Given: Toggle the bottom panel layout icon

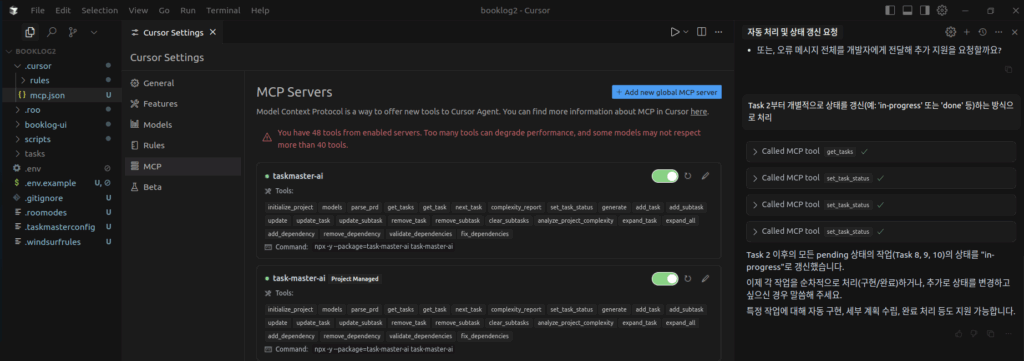Looking at the screenshot, I should (x=907, y=10).
